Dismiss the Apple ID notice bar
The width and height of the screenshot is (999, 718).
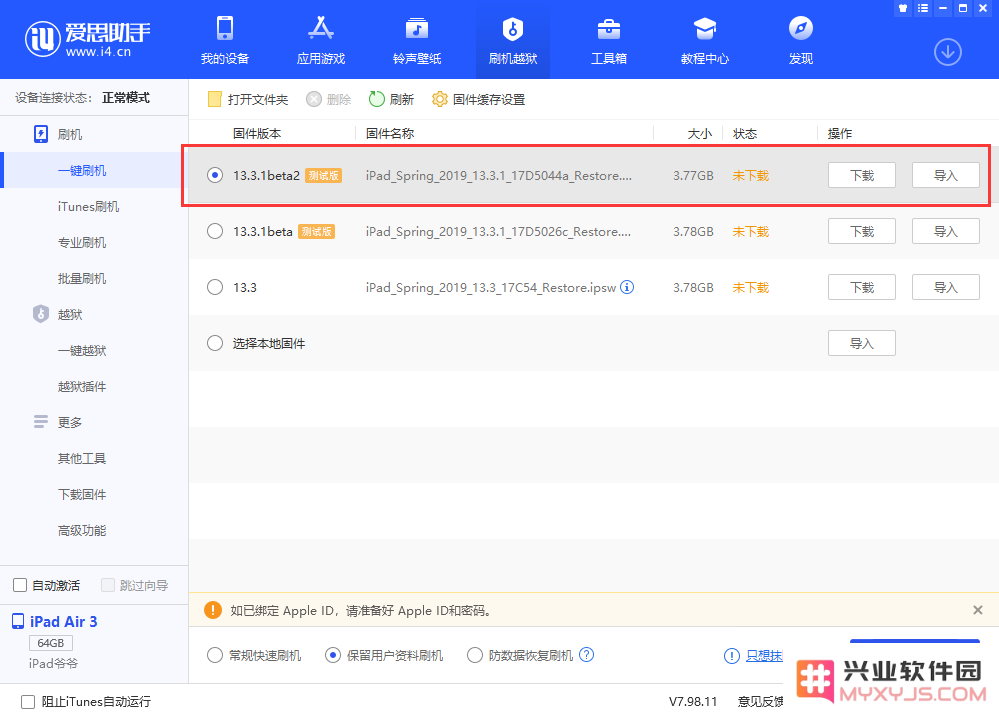pos(977,610)
